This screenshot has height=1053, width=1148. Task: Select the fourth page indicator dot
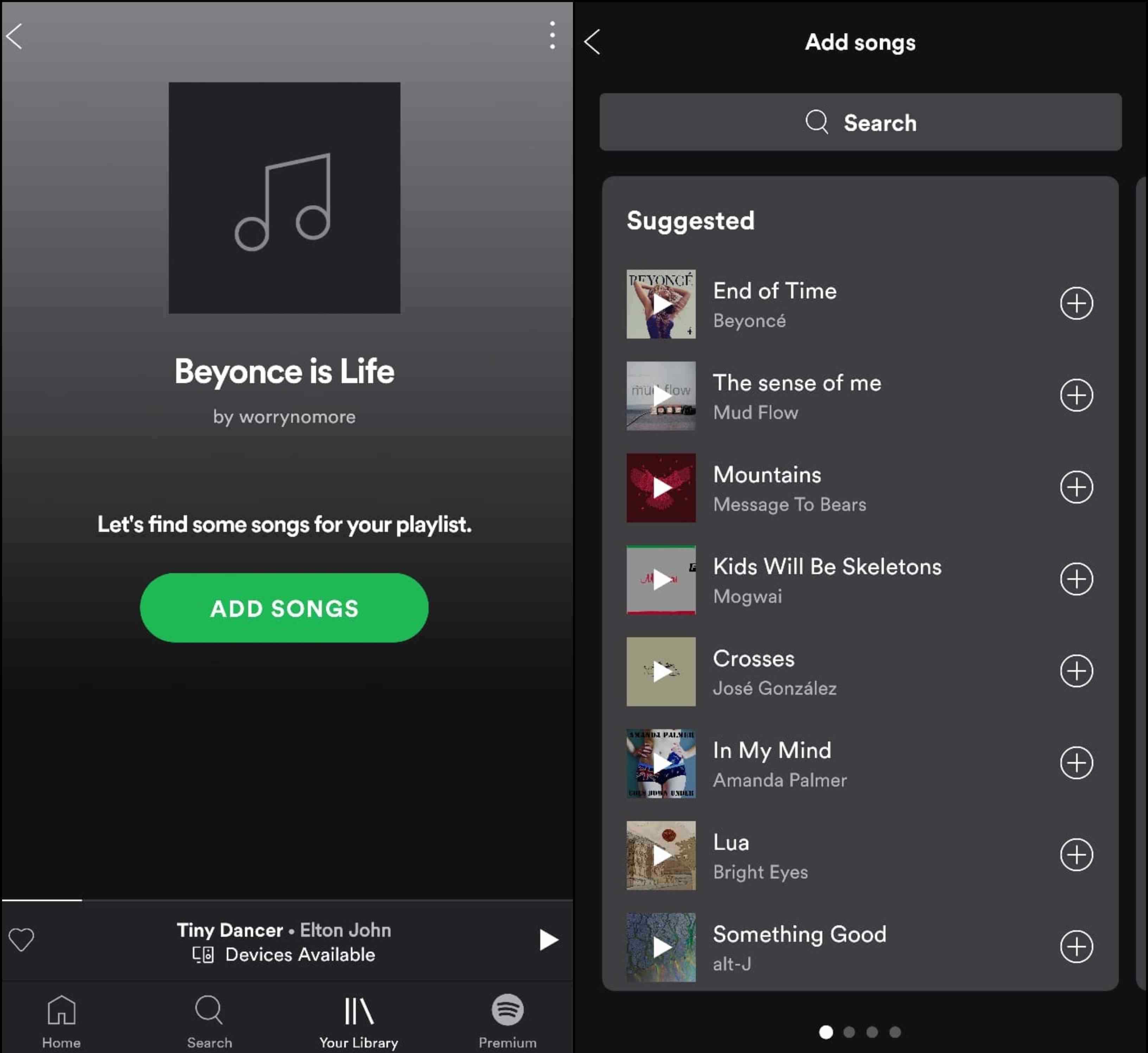(895, 1032)
